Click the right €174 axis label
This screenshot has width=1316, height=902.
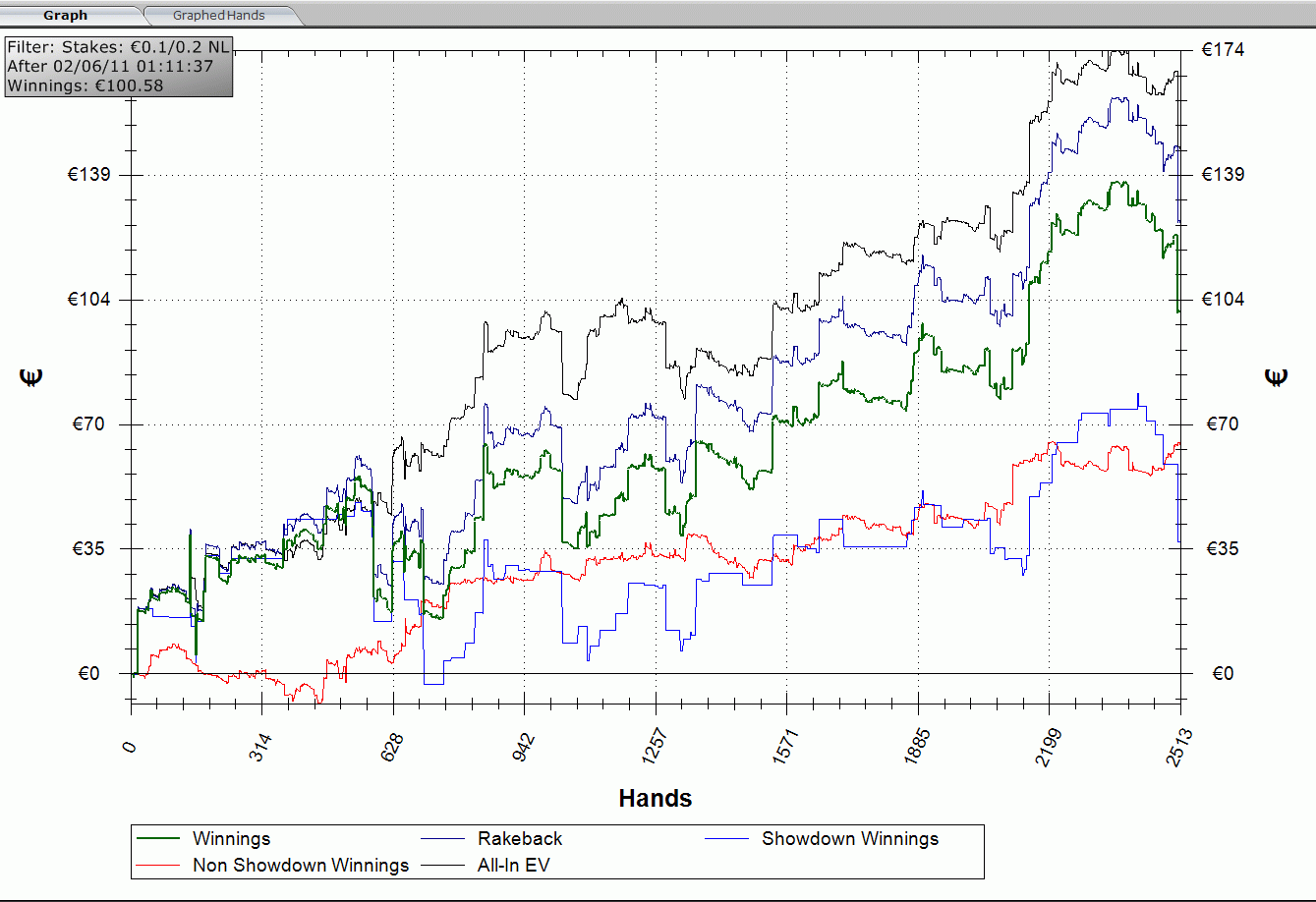coord(1224,49)
